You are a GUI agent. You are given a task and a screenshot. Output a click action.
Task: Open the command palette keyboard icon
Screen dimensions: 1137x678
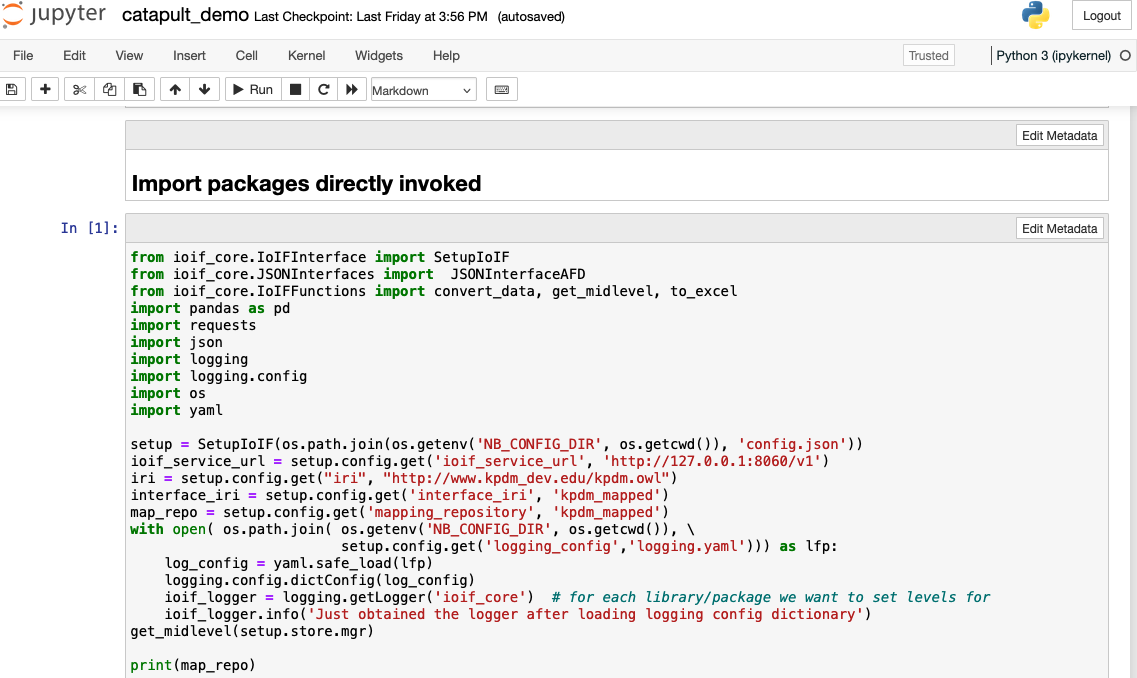502,90
